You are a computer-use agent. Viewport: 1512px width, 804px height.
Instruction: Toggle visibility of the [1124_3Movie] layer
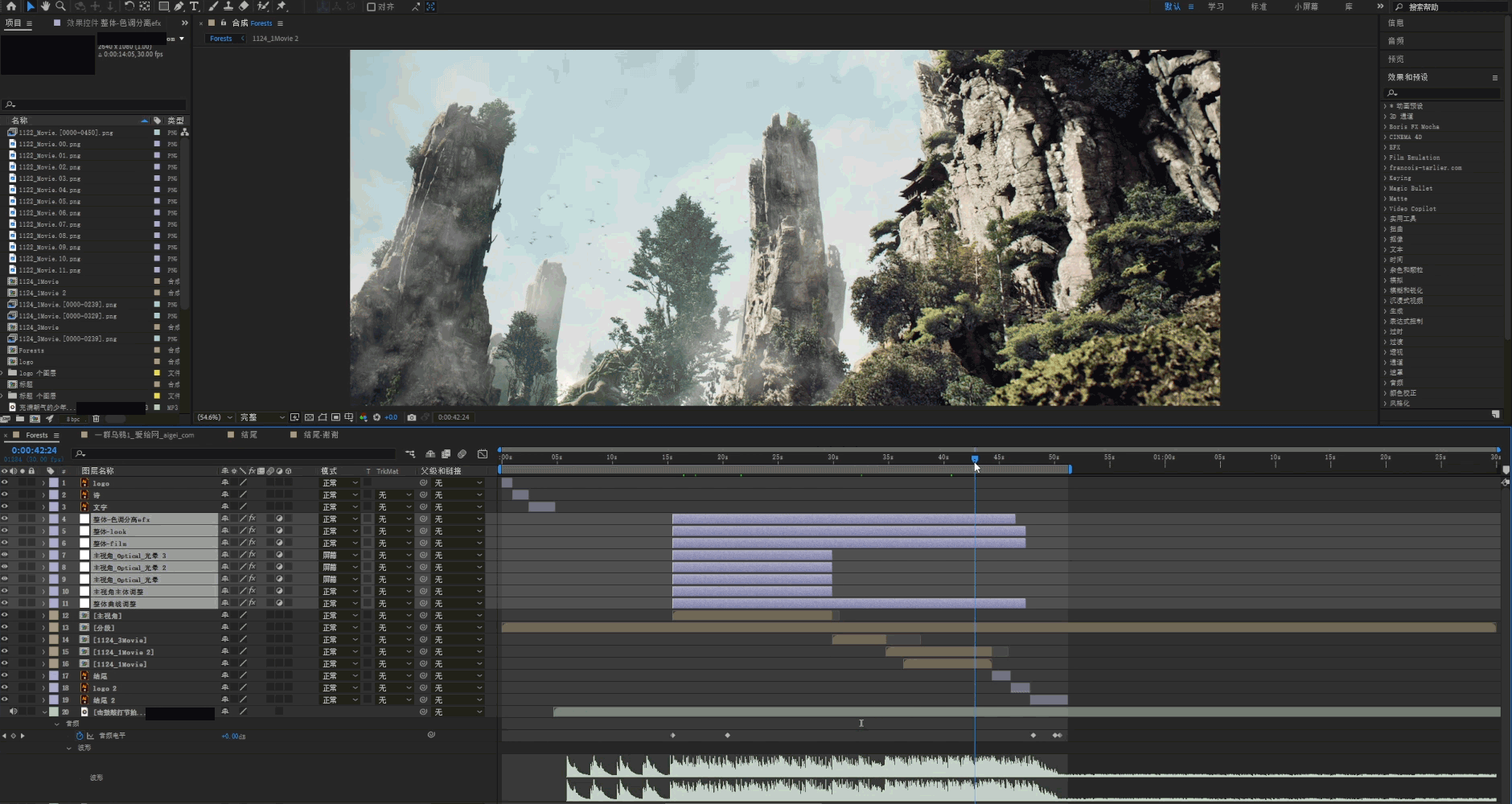[5, 640]
